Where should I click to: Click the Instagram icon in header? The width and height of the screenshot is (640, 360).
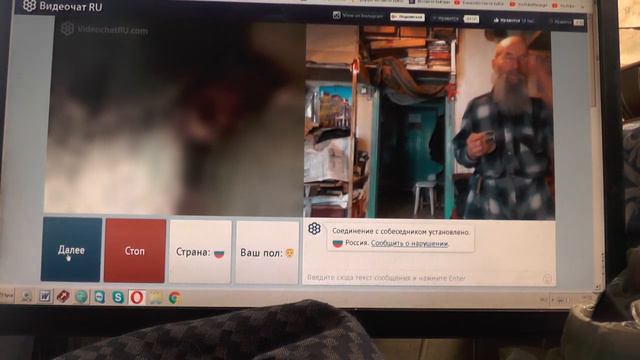click(336, 15)
